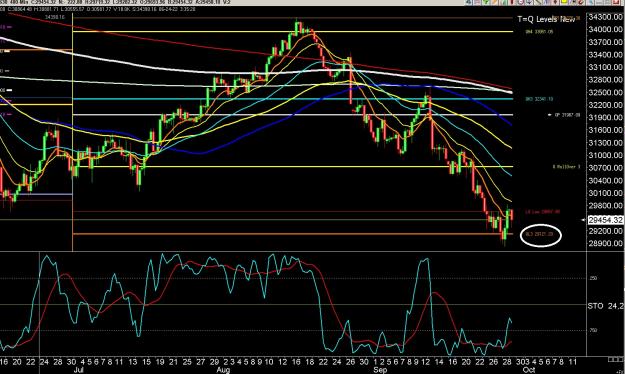Click the 32800.00 price axis label
The width and height of the screenshot is (625, 374).
605,80
